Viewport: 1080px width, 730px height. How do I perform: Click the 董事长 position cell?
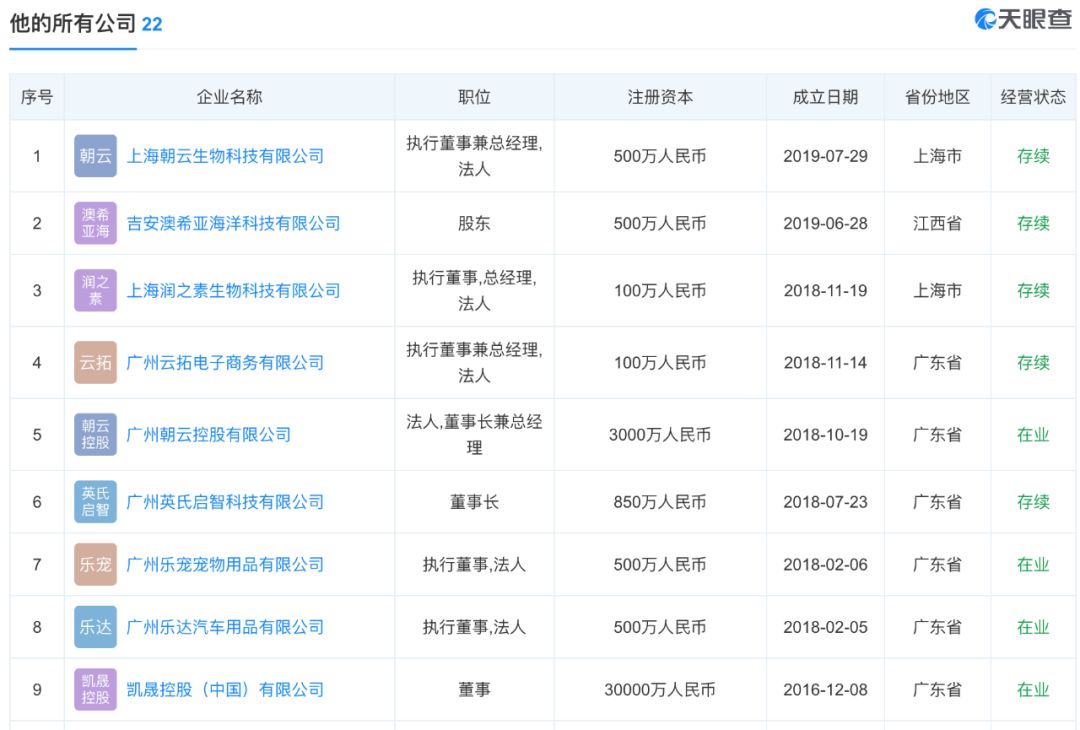475,502
